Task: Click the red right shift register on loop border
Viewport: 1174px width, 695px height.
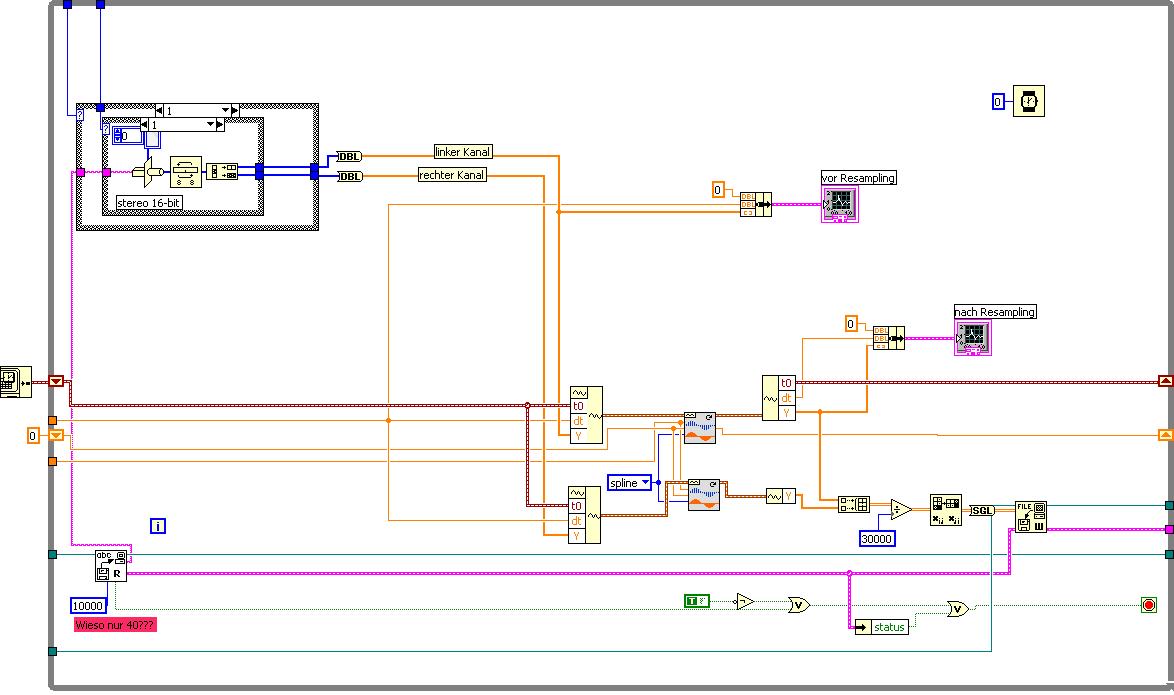Action: 1166,382
